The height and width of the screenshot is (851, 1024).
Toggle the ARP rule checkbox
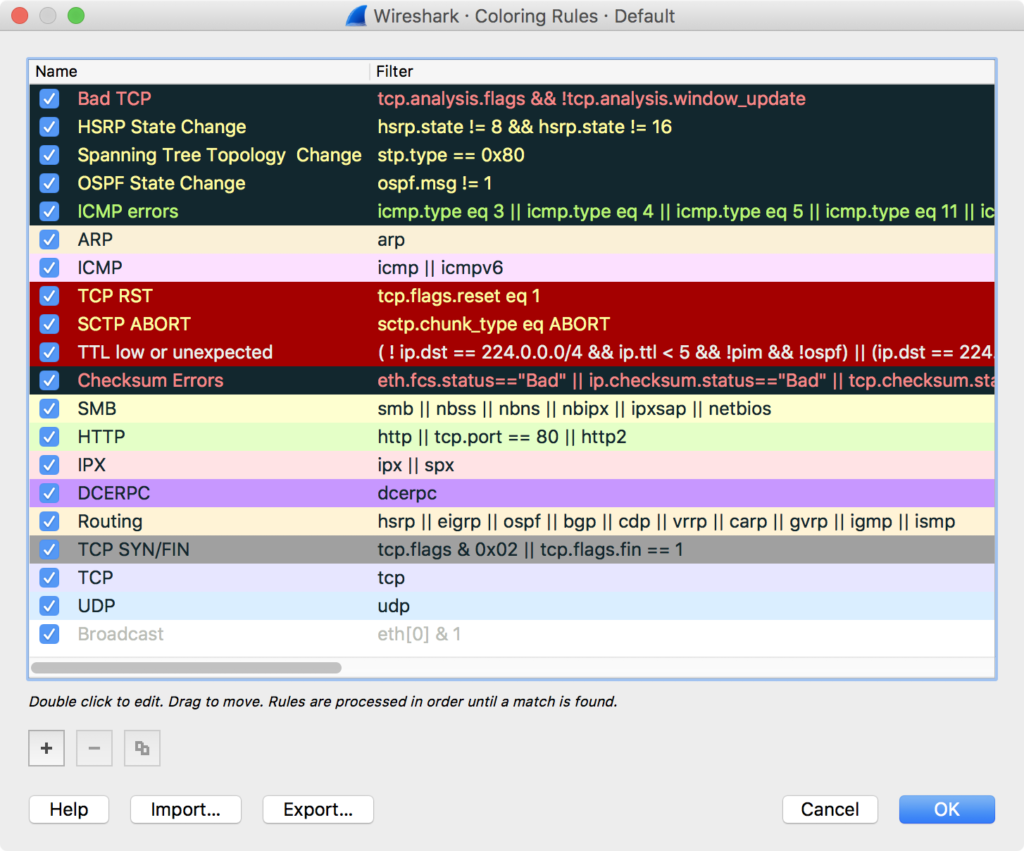pos(49,240)
